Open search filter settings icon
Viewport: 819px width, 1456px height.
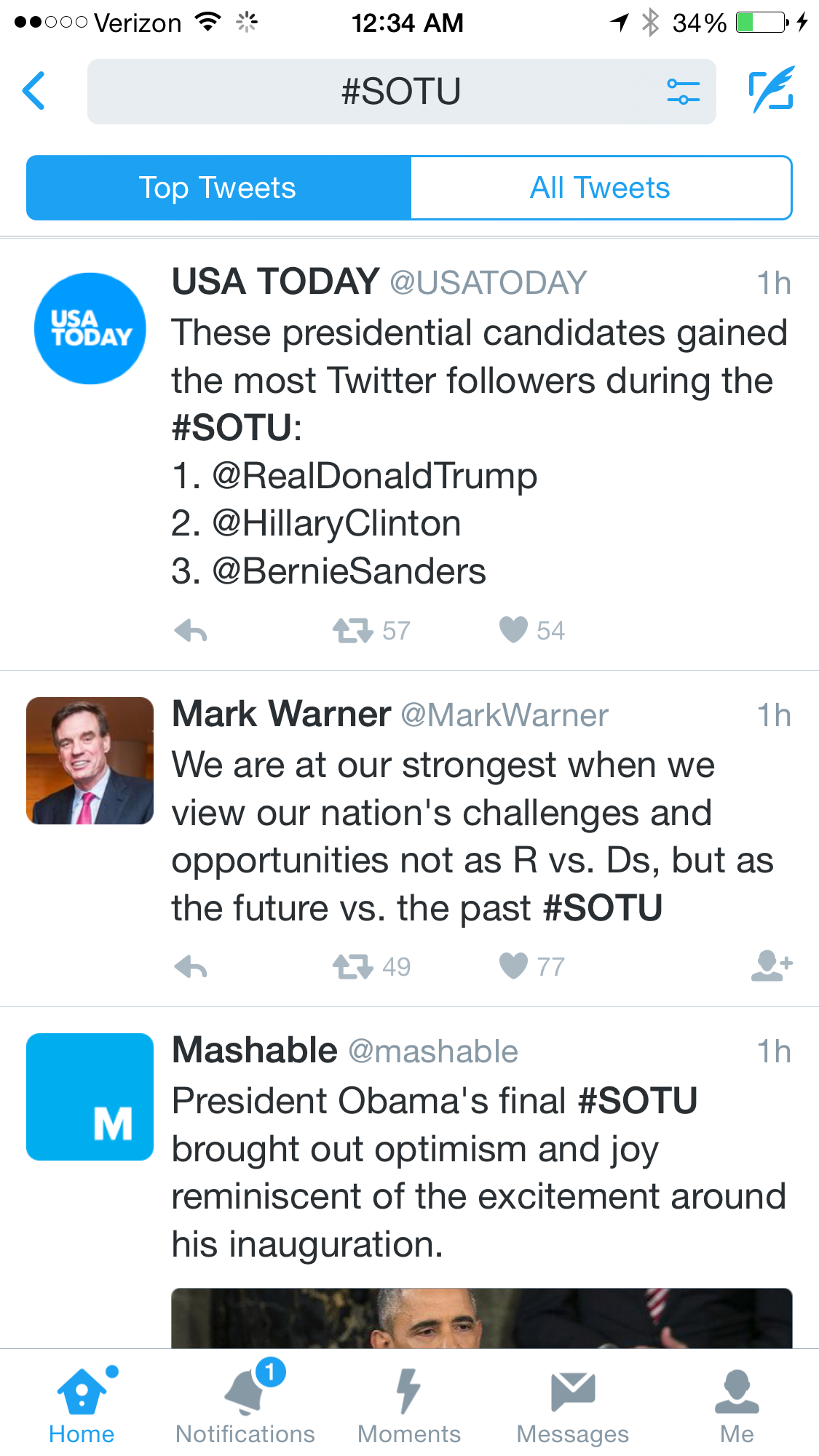[x=683, y=92]
